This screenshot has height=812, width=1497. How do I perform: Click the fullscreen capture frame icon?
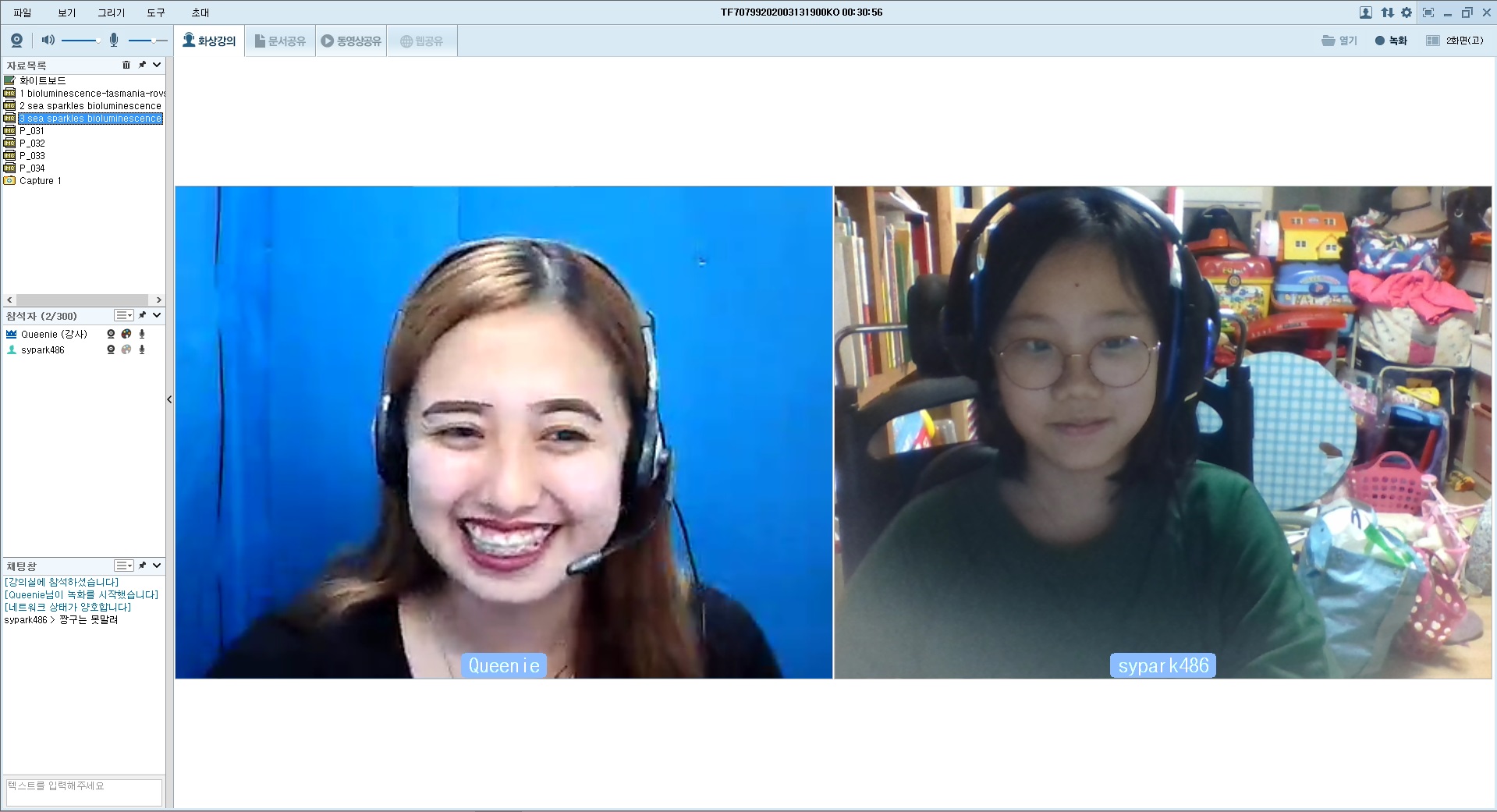[x=1428, y=12]
